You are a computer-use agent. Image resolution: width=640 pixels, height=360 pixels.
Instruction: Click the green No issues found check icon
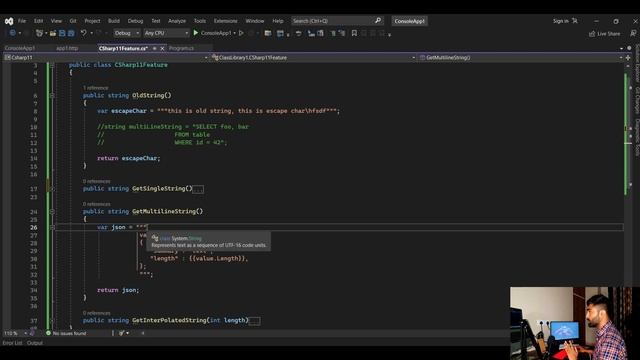(x=49, y=333)
